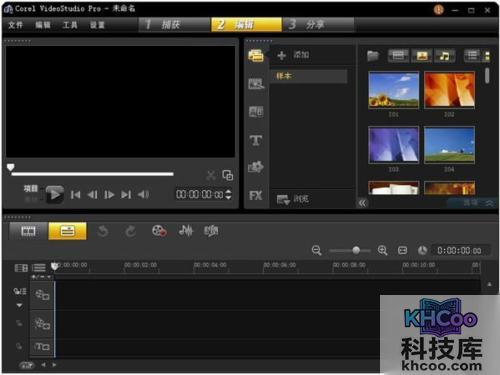This screenshot has width=500, height=375.
Task: Open the 设置 menu
Action: [97, 25]
